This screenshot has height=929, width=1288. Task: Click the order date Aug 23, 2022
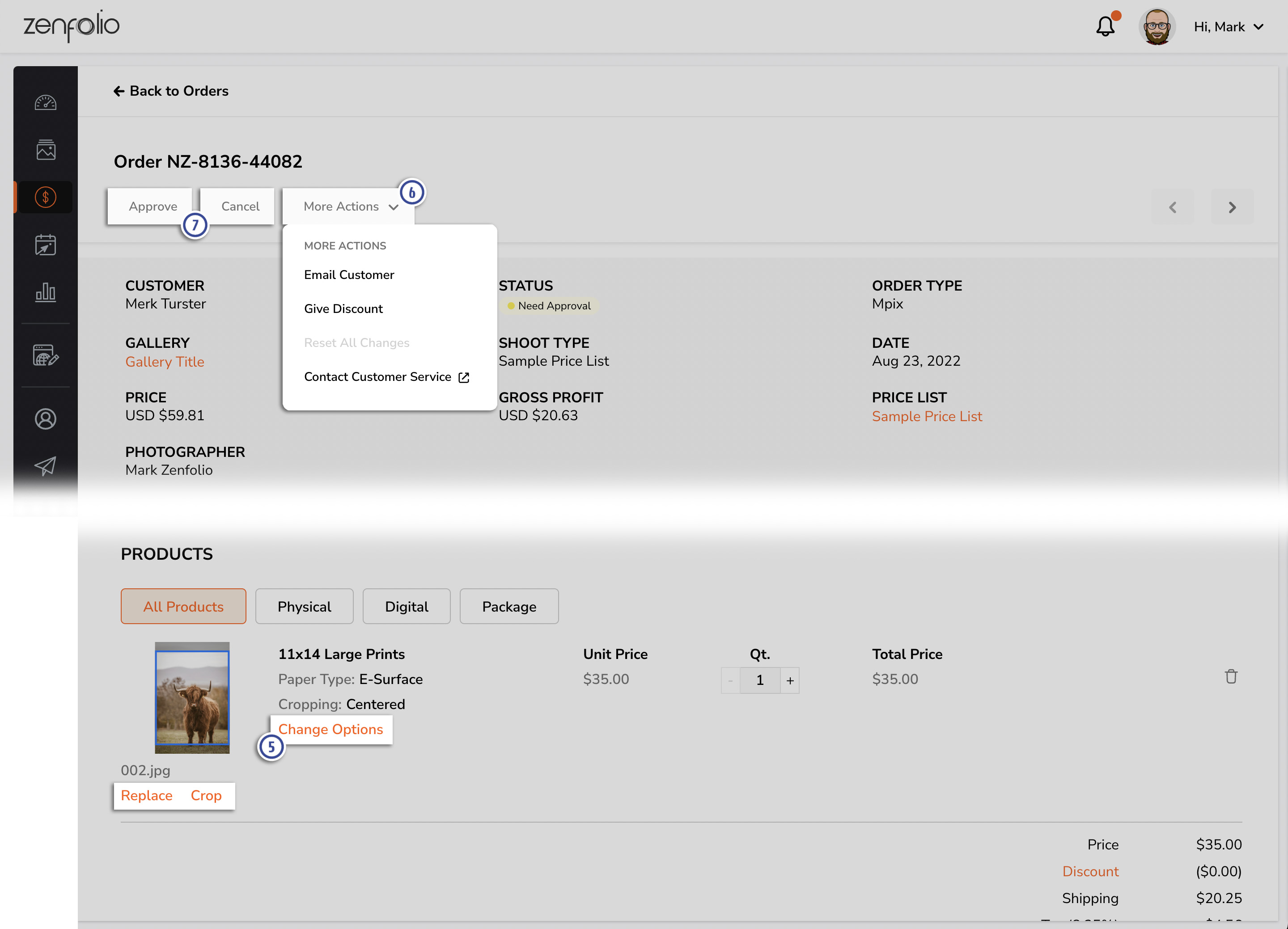coord(916,361)
